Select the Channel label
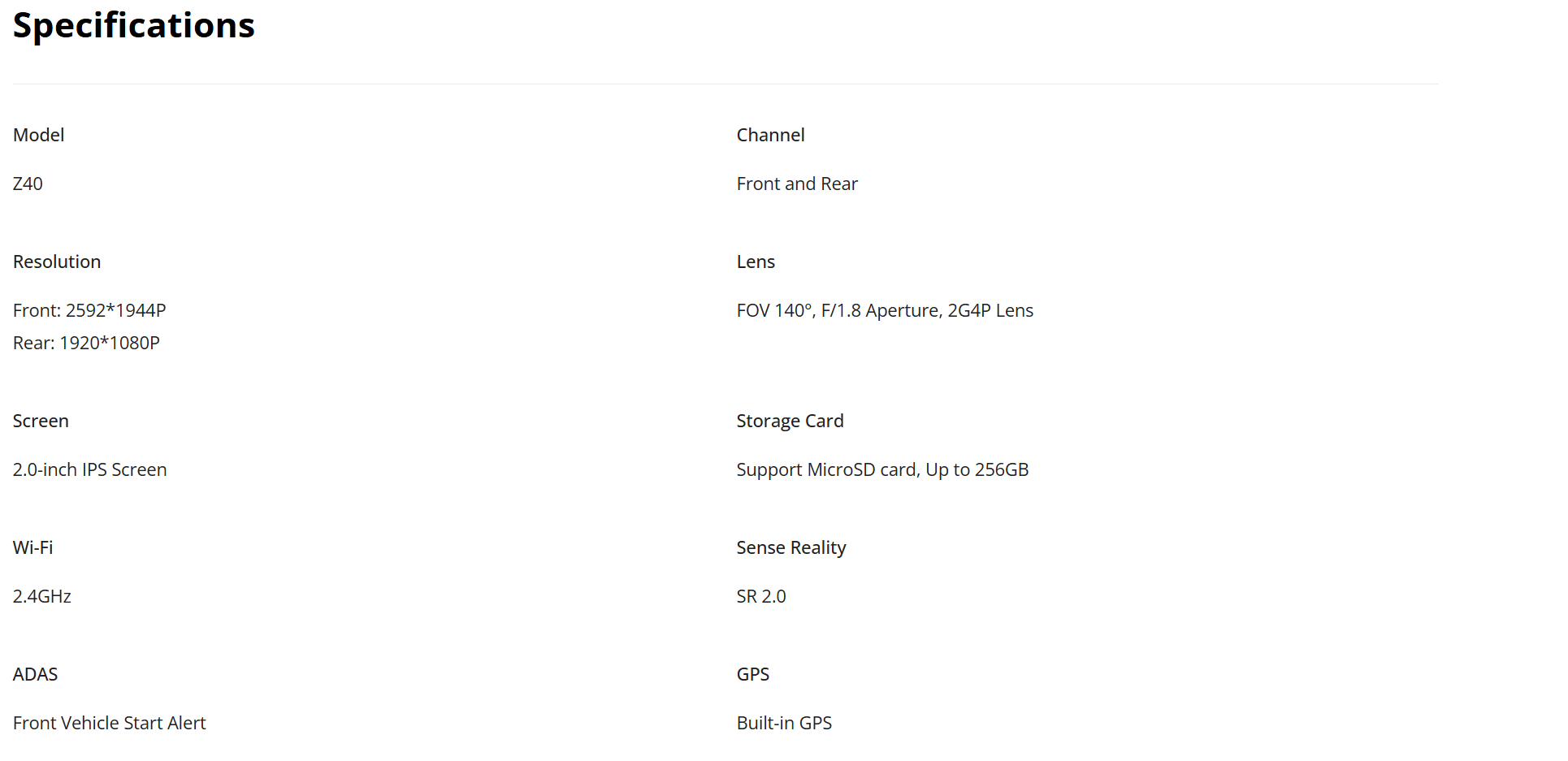The image size is (1568, 761). (x=770, y=135)
